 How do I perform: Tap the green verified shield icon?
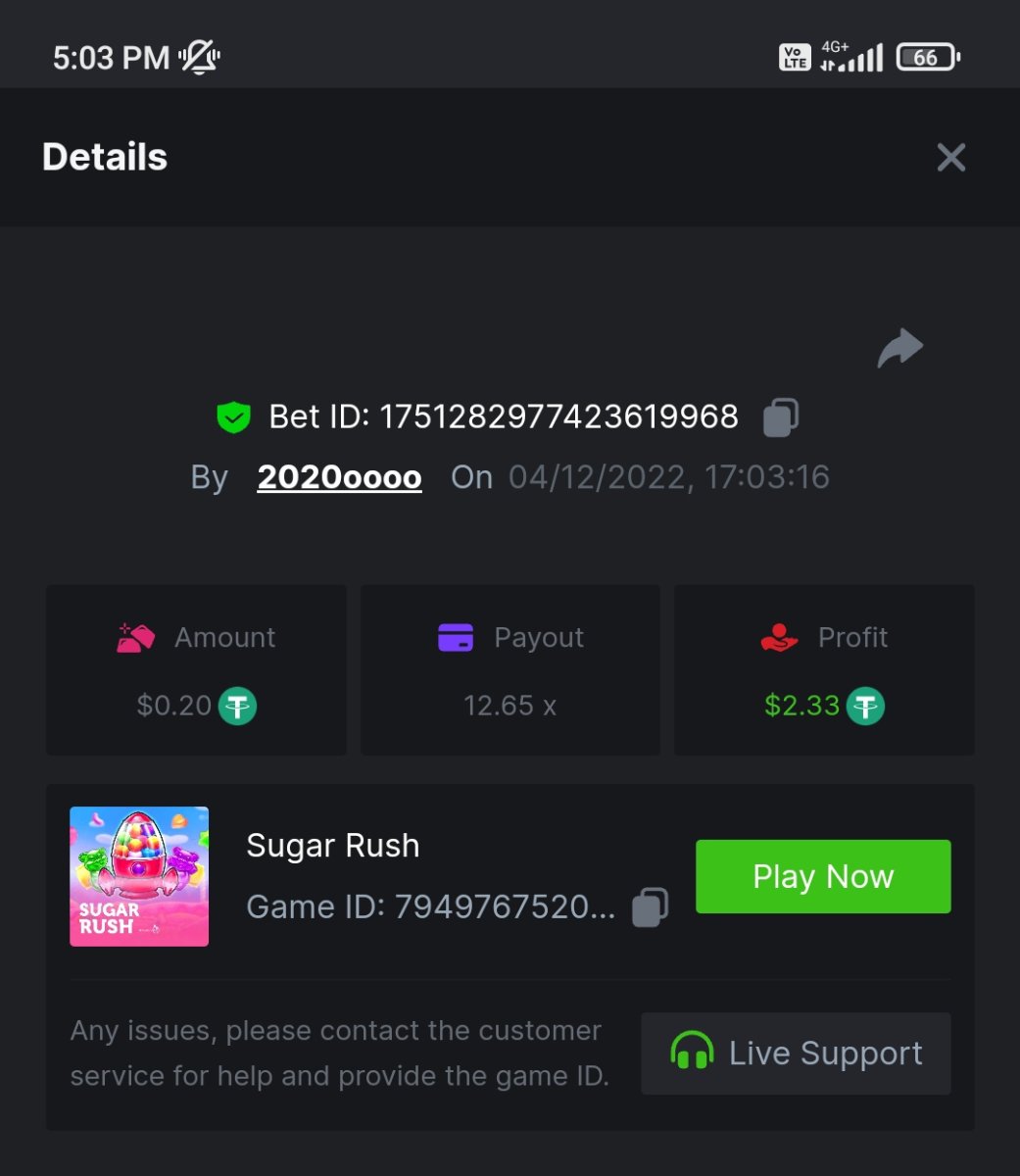click(x=233, y=417)
